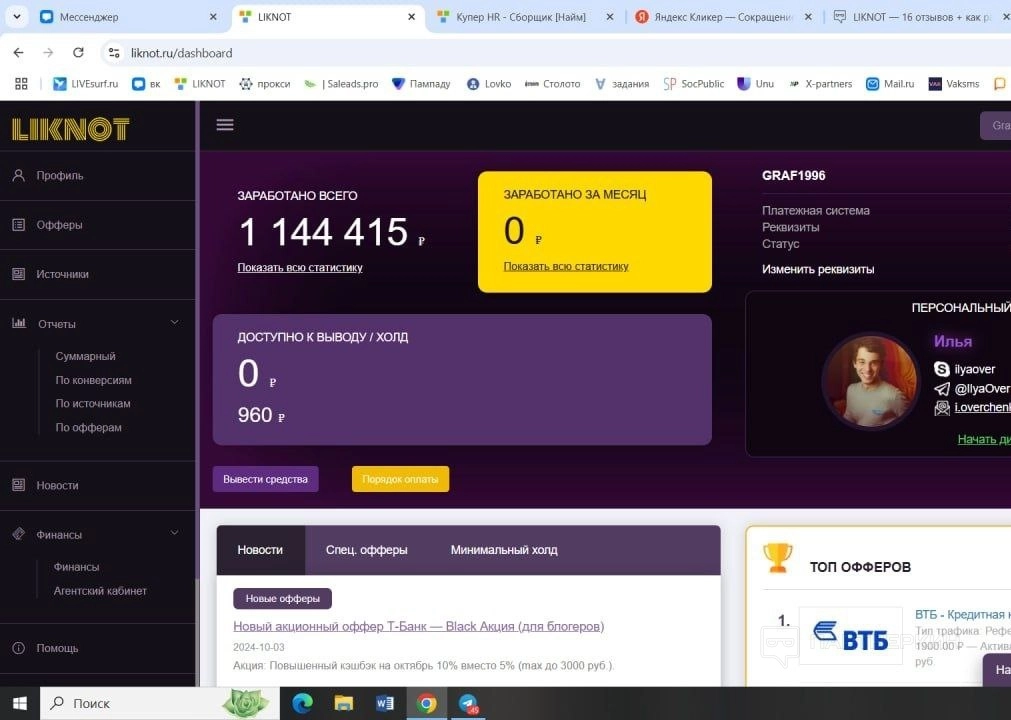Open the LIVEsurf.ru bookmark
1011x720 pixels.
point(86,84)
